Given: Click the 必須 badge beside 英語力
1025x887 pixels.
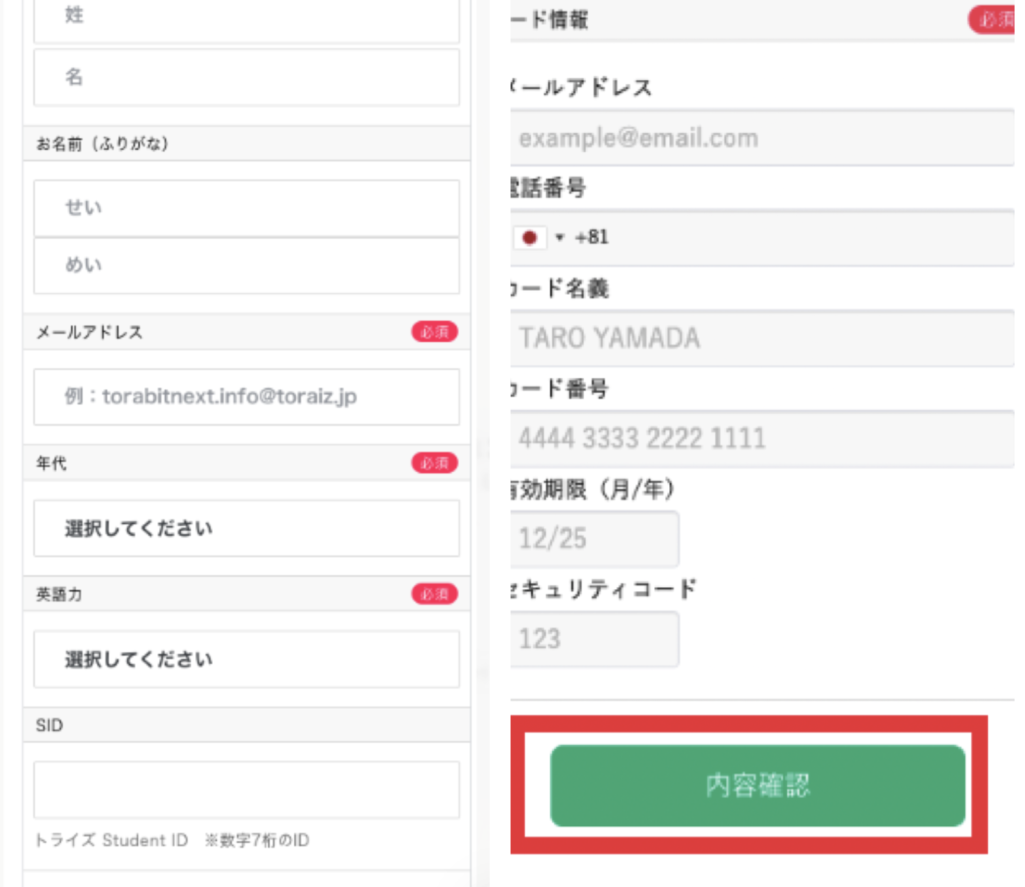Looking at the screenshot, I should pyautogui.click(x=434, y=594).
